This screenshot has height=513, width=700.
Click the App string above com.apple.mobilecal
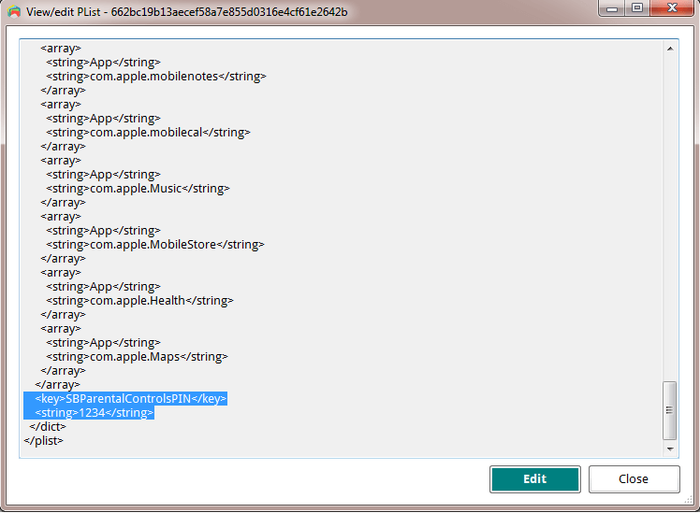tap(103, 118)
